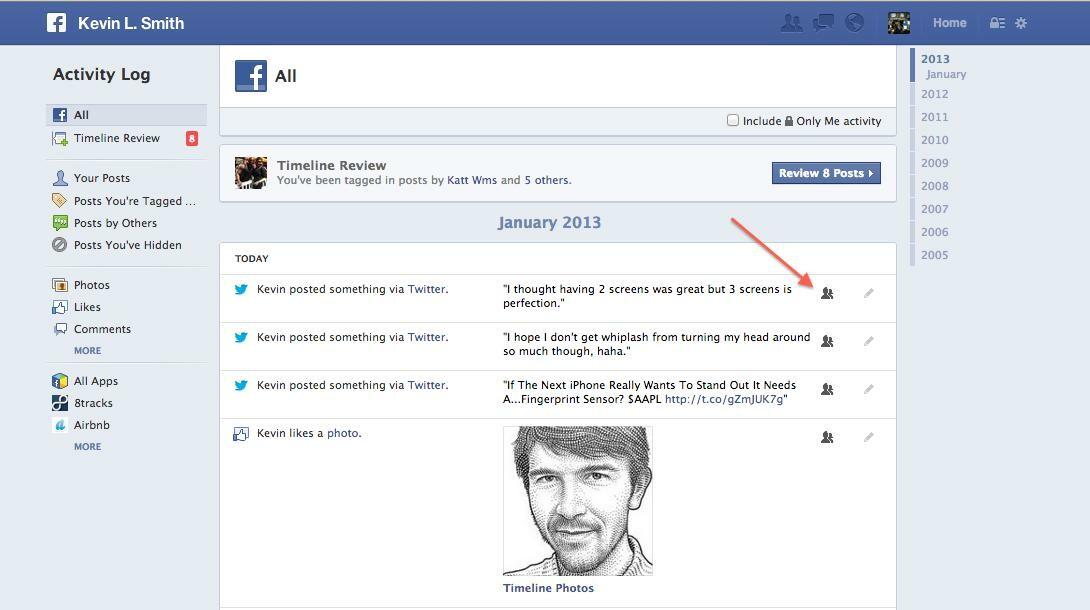Click Twitter bird icon on whiplash row
This screenshot has width=1090, height=610.
pyautogui.click(x=241, y=337)
